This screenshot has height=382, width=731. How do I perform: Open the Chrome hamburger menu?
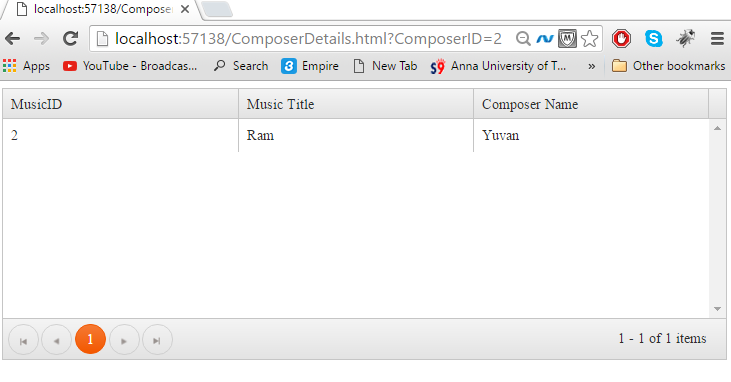point(717,39)
